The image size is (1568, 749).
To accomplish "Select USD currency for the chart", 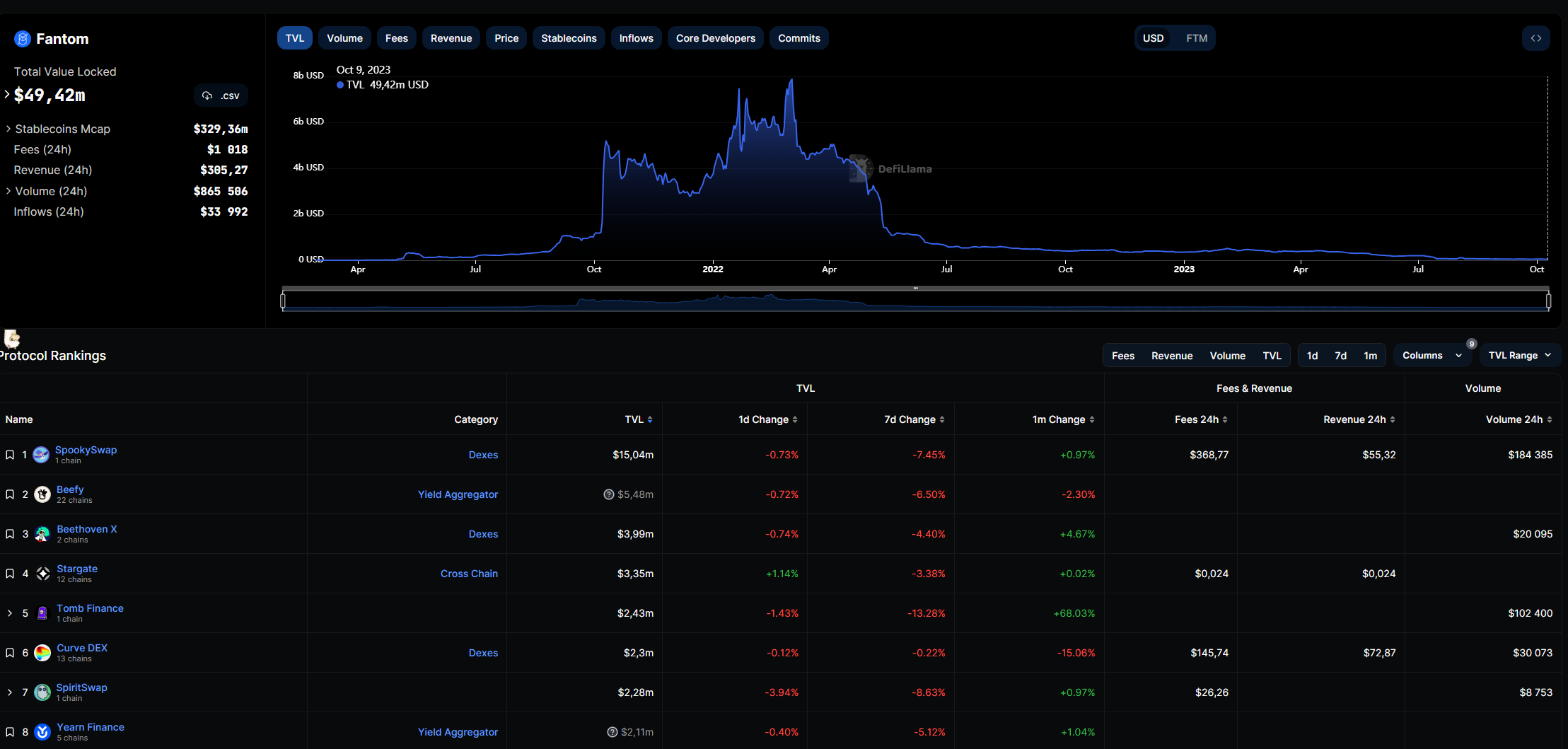I will point(1153,38).
